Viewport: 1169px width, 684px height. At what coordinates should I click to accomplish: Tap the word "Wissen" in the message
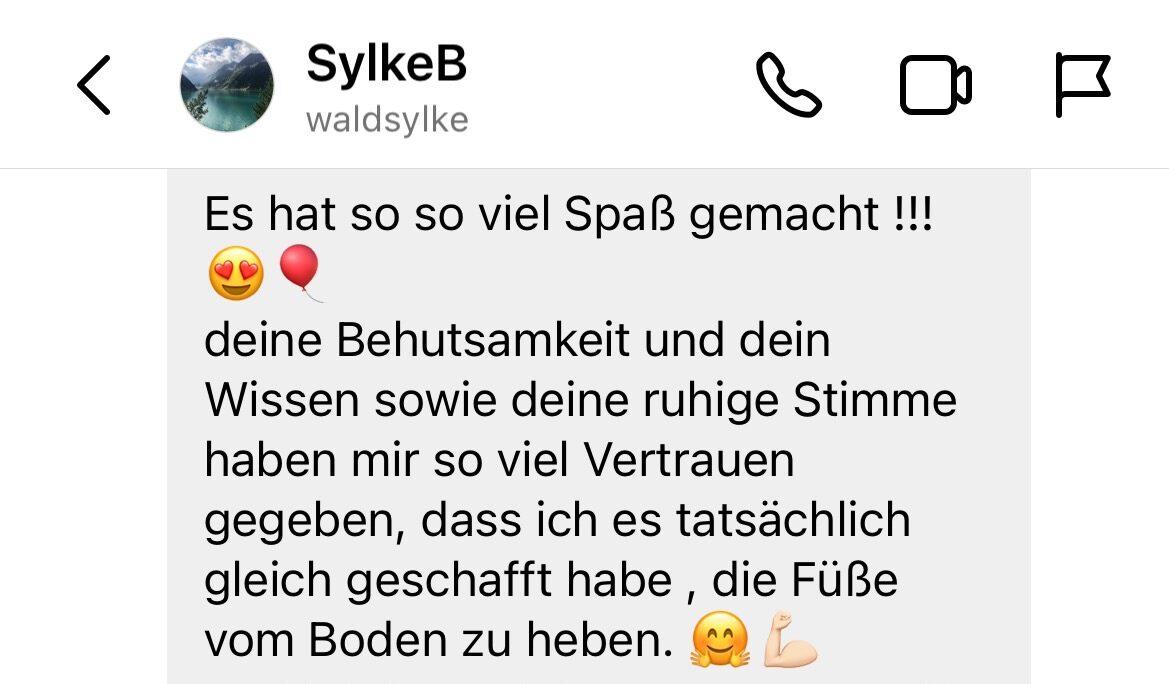point(283,401)
